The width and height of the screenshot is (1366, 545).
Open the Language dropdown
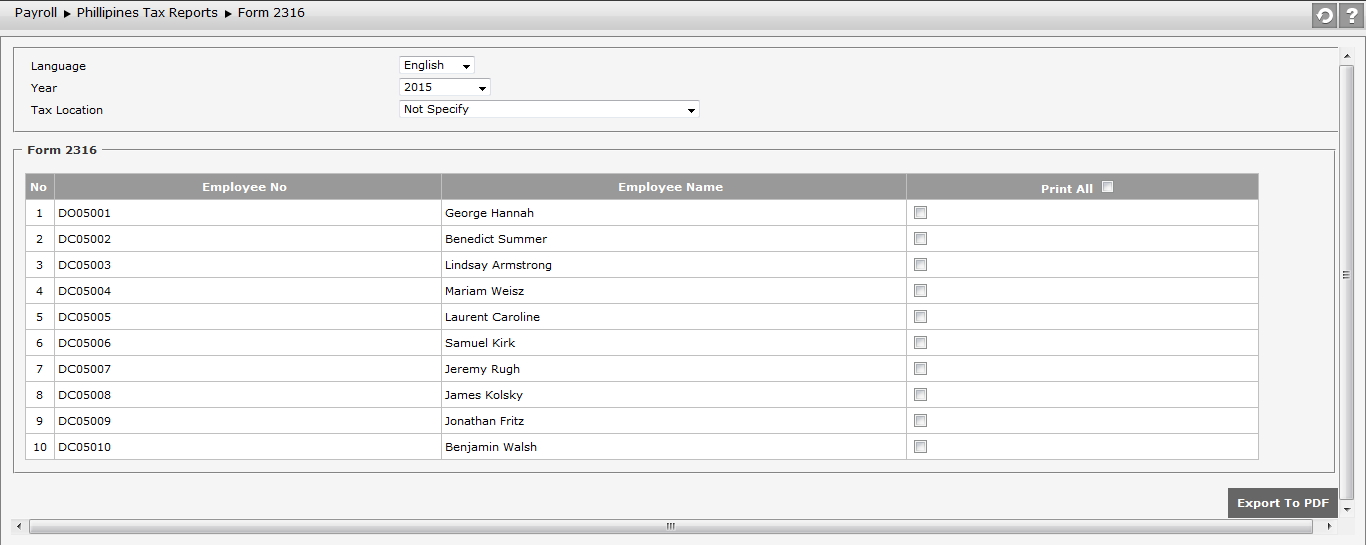coord(436,66)
